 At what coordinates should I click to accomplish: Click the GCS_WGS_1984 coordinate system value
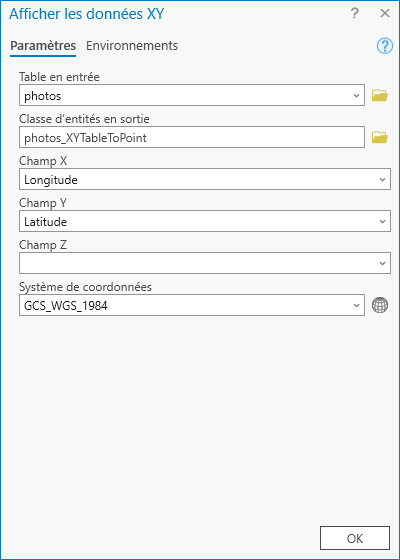(66, 306)
